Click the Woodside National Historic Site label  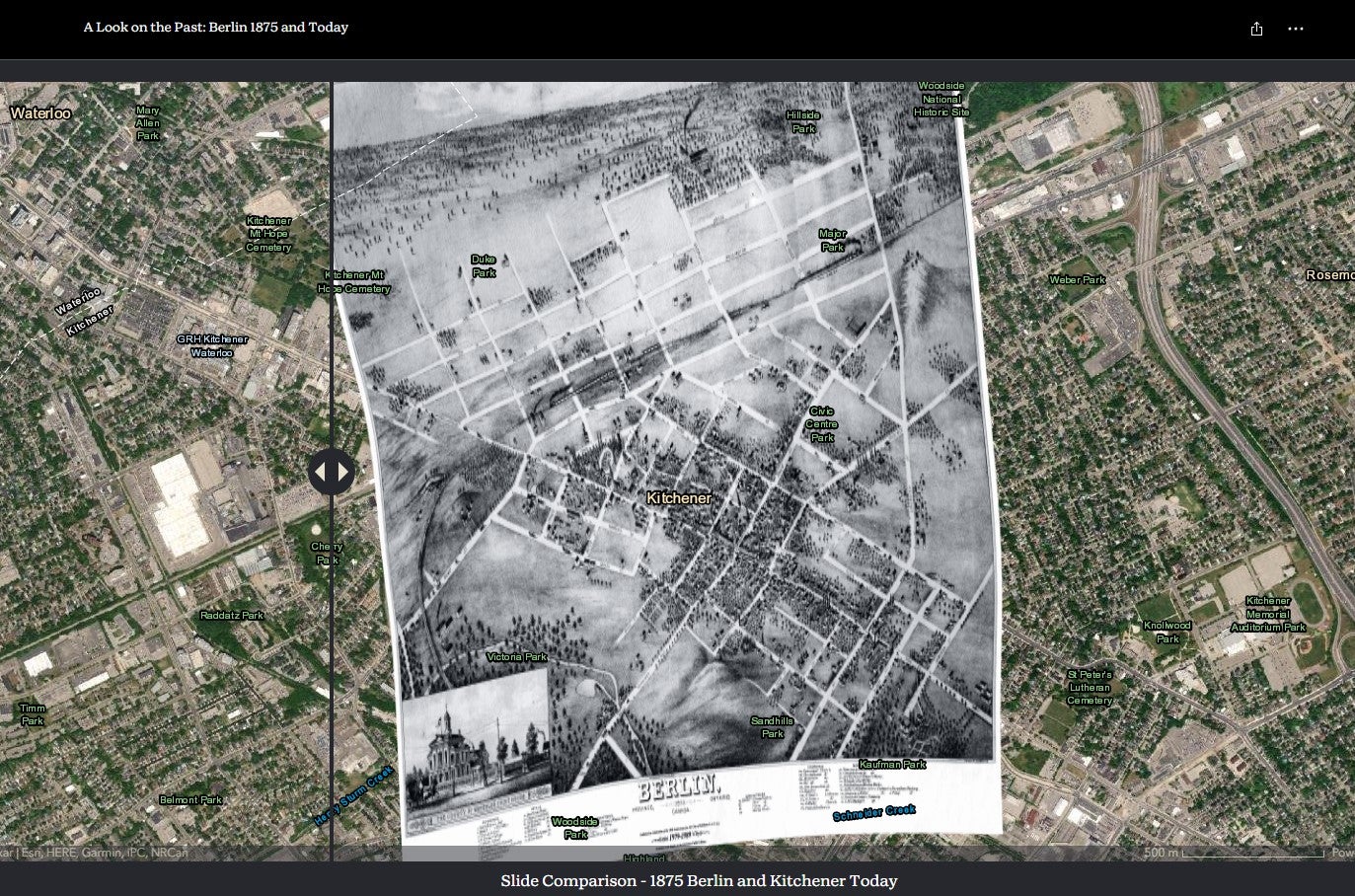941,100
